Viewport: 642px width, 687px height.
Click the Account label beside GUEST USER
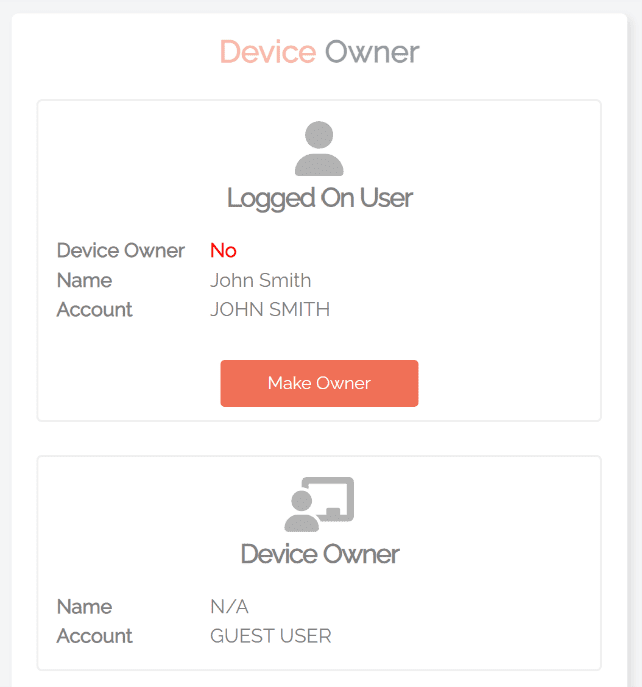point(94,636)
